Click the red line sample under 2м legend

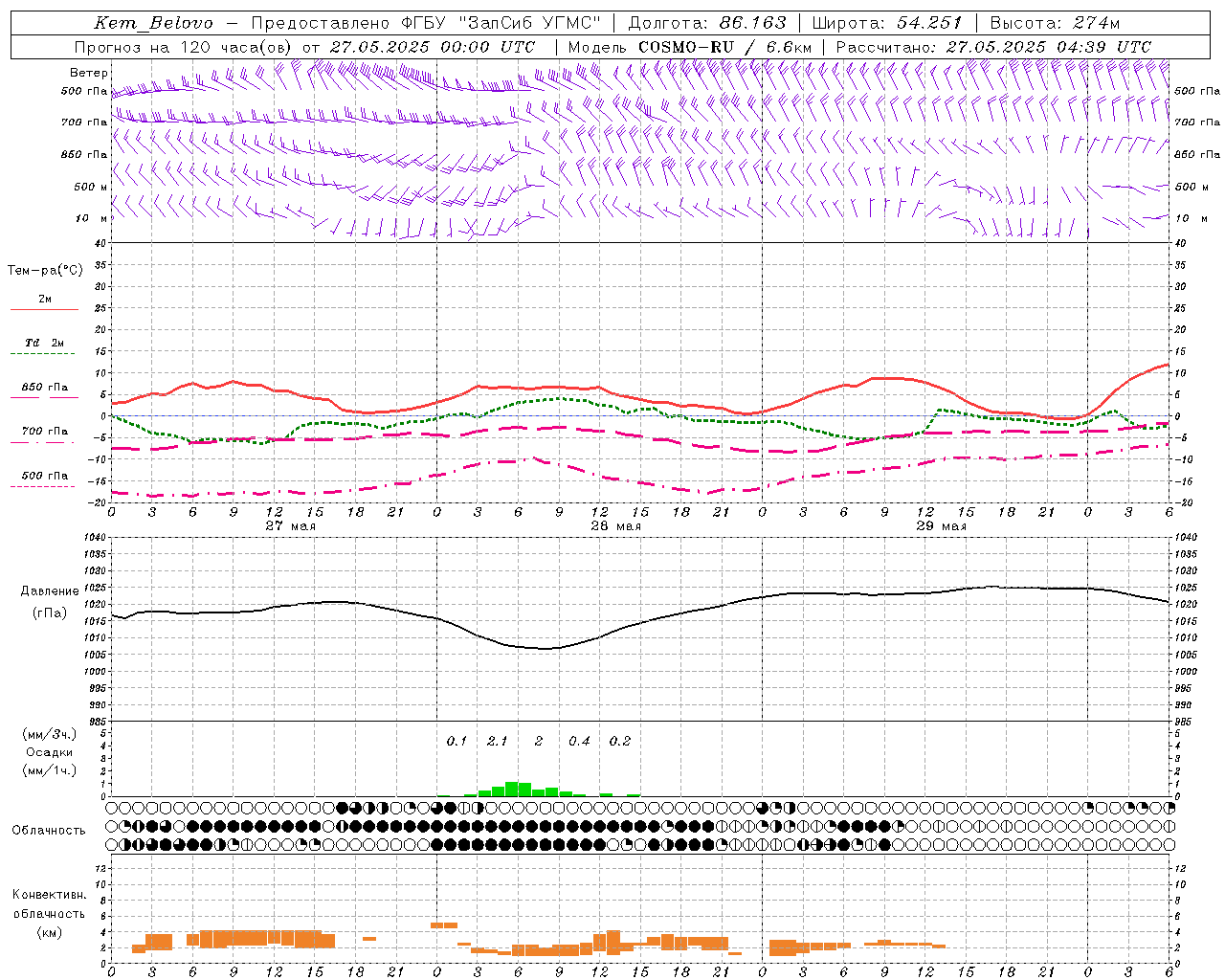tap(44, 309)
